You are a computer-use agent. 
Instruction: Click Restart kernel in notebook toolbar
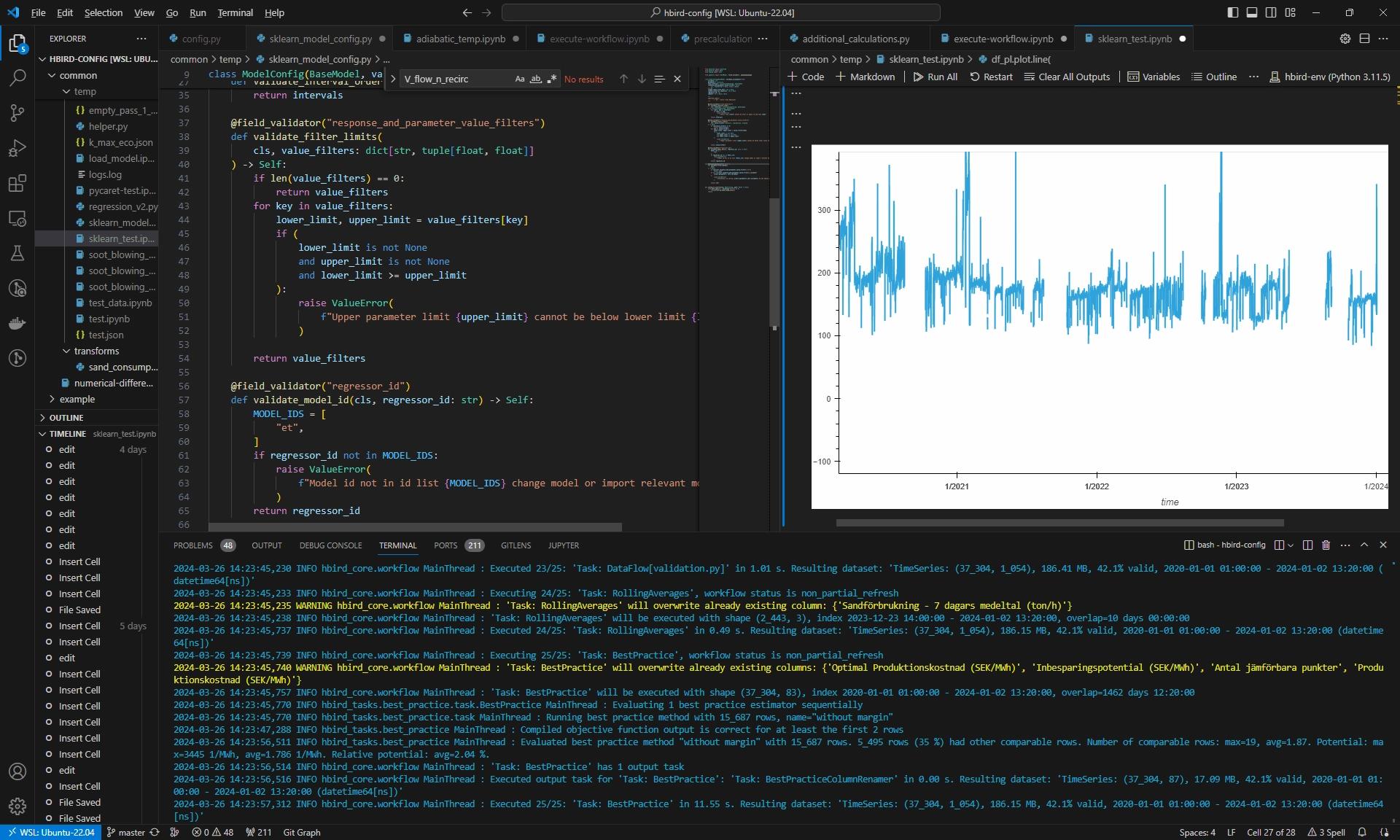[991, 77]
